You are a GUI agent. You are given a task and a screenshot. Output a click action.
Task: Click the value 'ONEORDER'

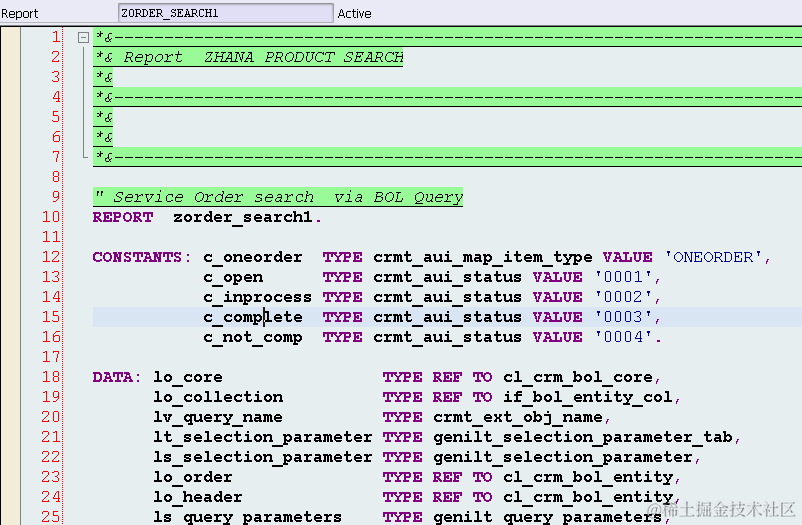pyautogui.click(x=713, y=257)
